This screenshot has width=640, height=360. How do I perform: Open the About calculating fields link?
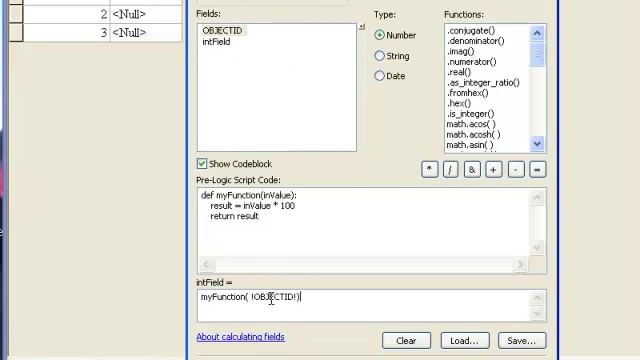click(240, 337)
